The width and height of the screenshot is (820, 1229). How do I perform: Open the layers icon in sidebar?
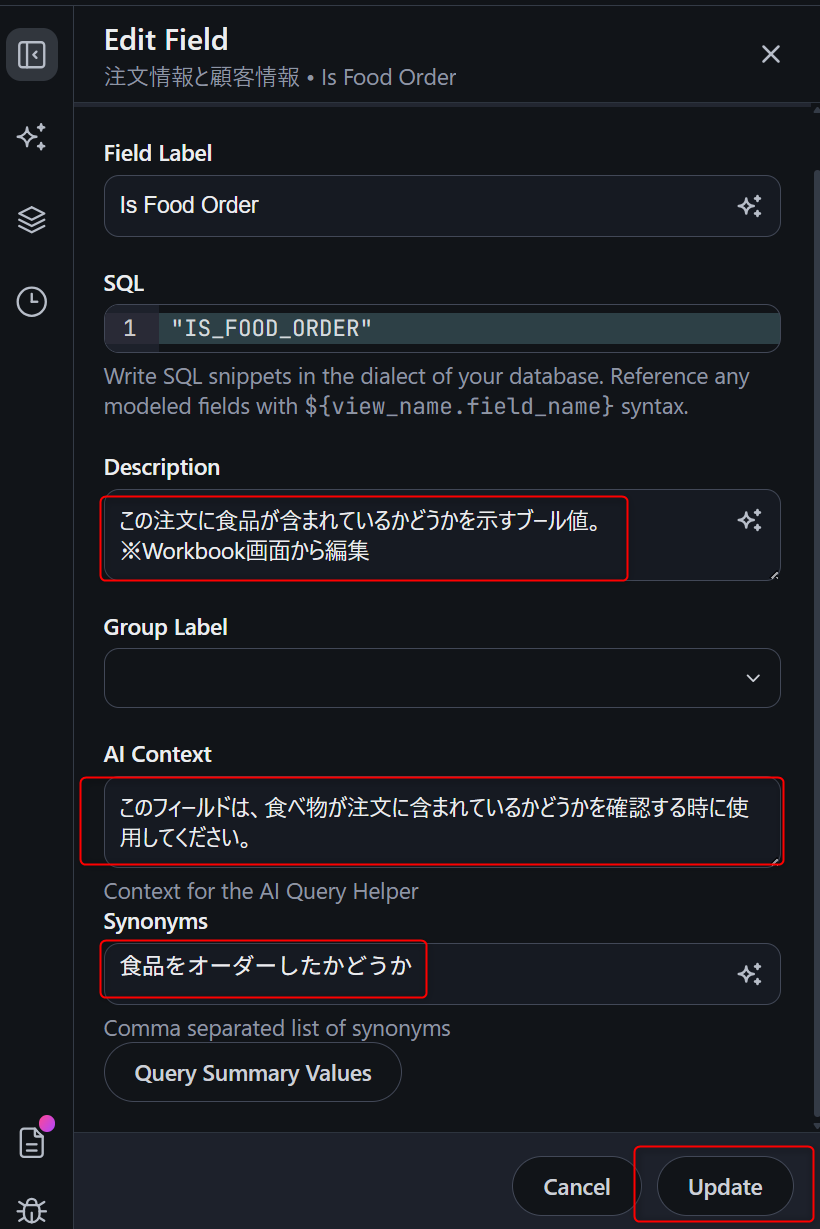pyautogui.click(x=32, y=219)
